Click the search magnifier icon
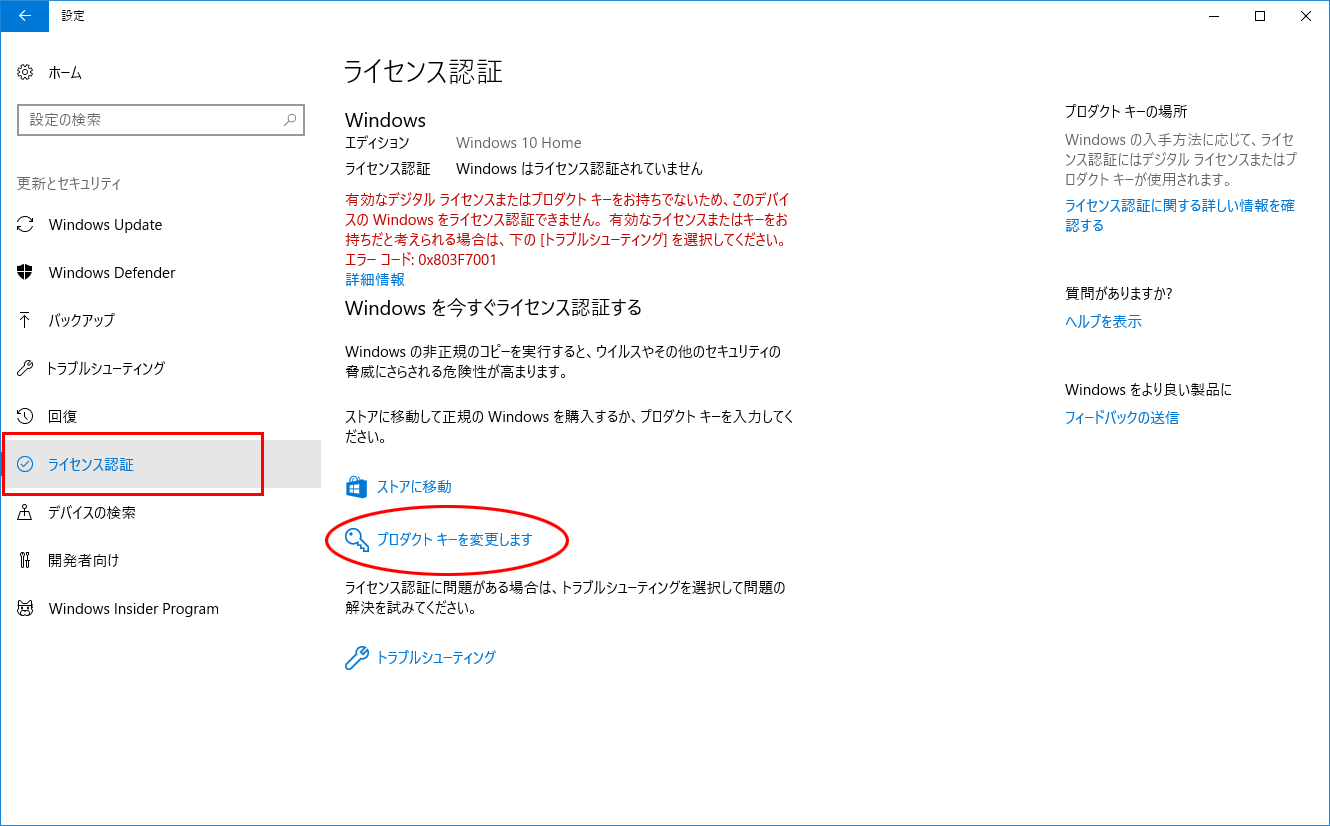Viewport: 1330px width, 826px height. point(290,119)
